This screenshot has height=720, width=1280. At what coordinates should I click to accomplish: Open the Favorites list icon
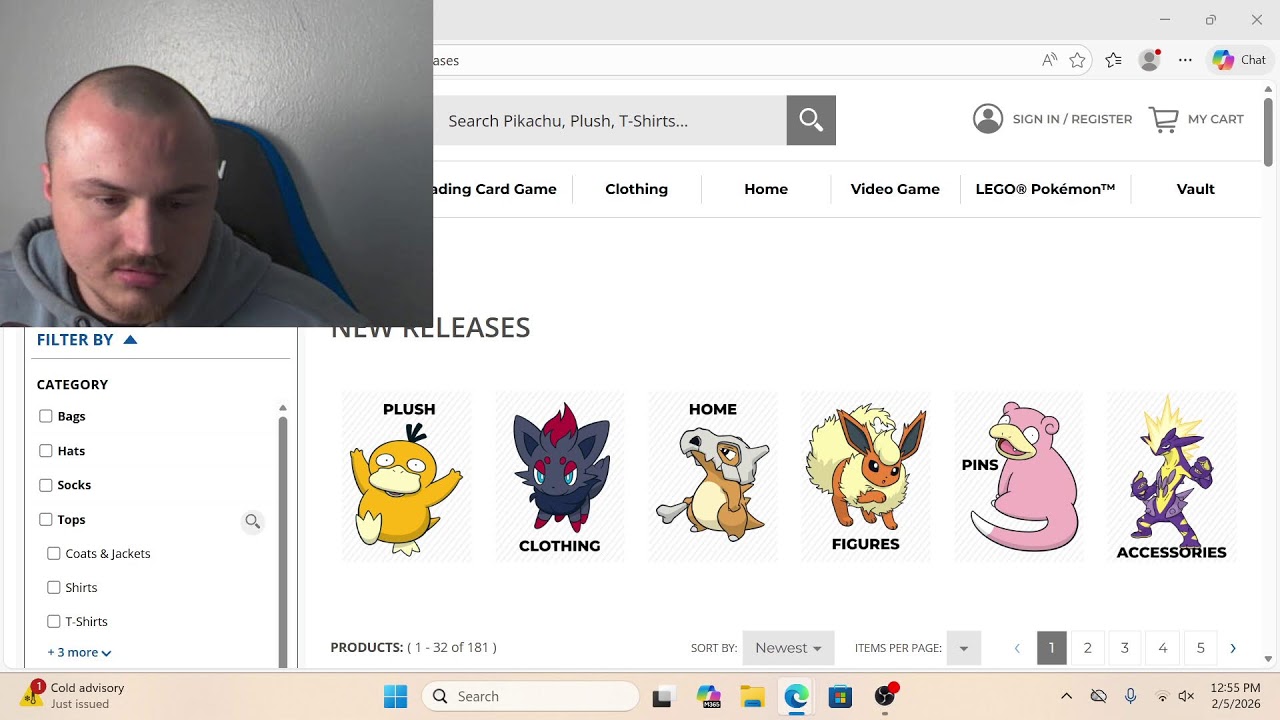[x=1113, y=60]
